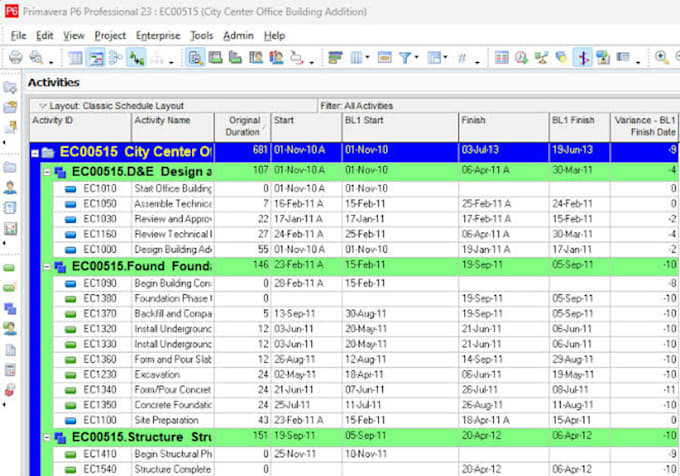Open the Tools menu
The width and height of the screenshot is (680, 476).
[x=202, y=36]
